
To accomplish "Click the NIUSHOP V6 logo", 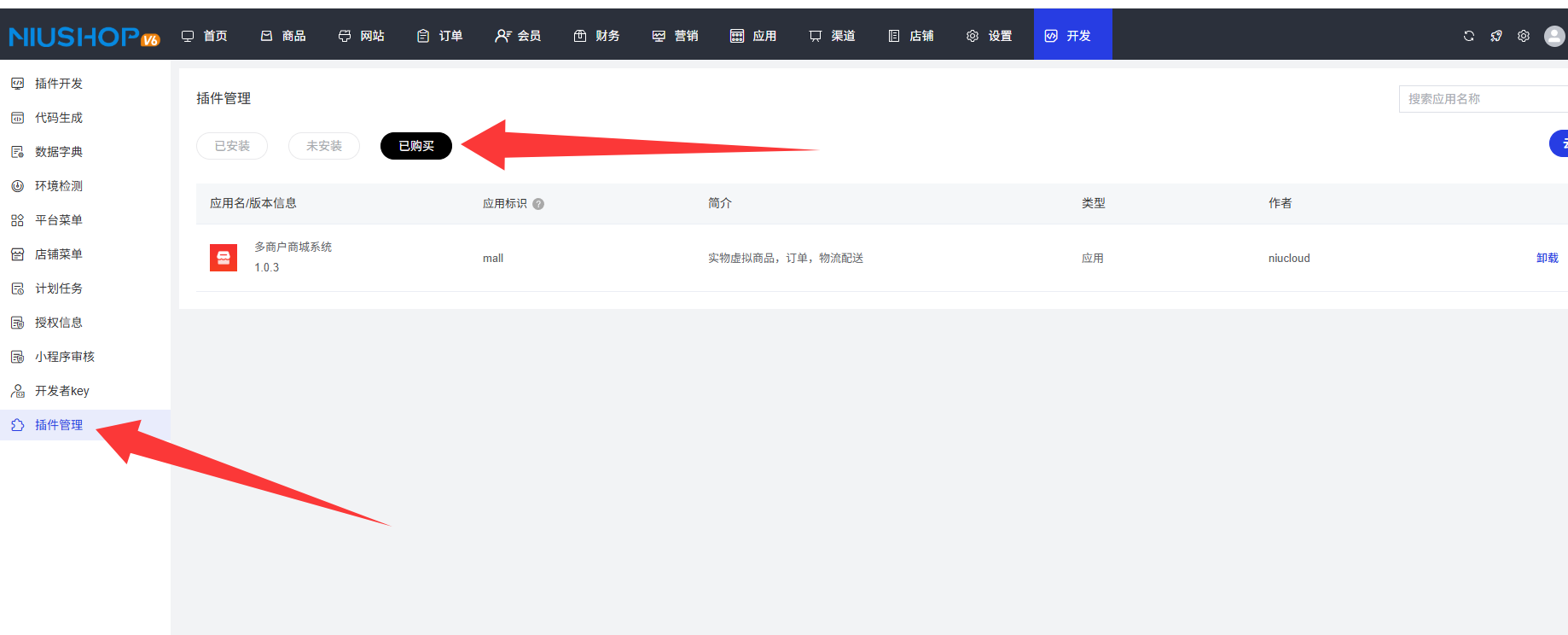I will 84,37.
